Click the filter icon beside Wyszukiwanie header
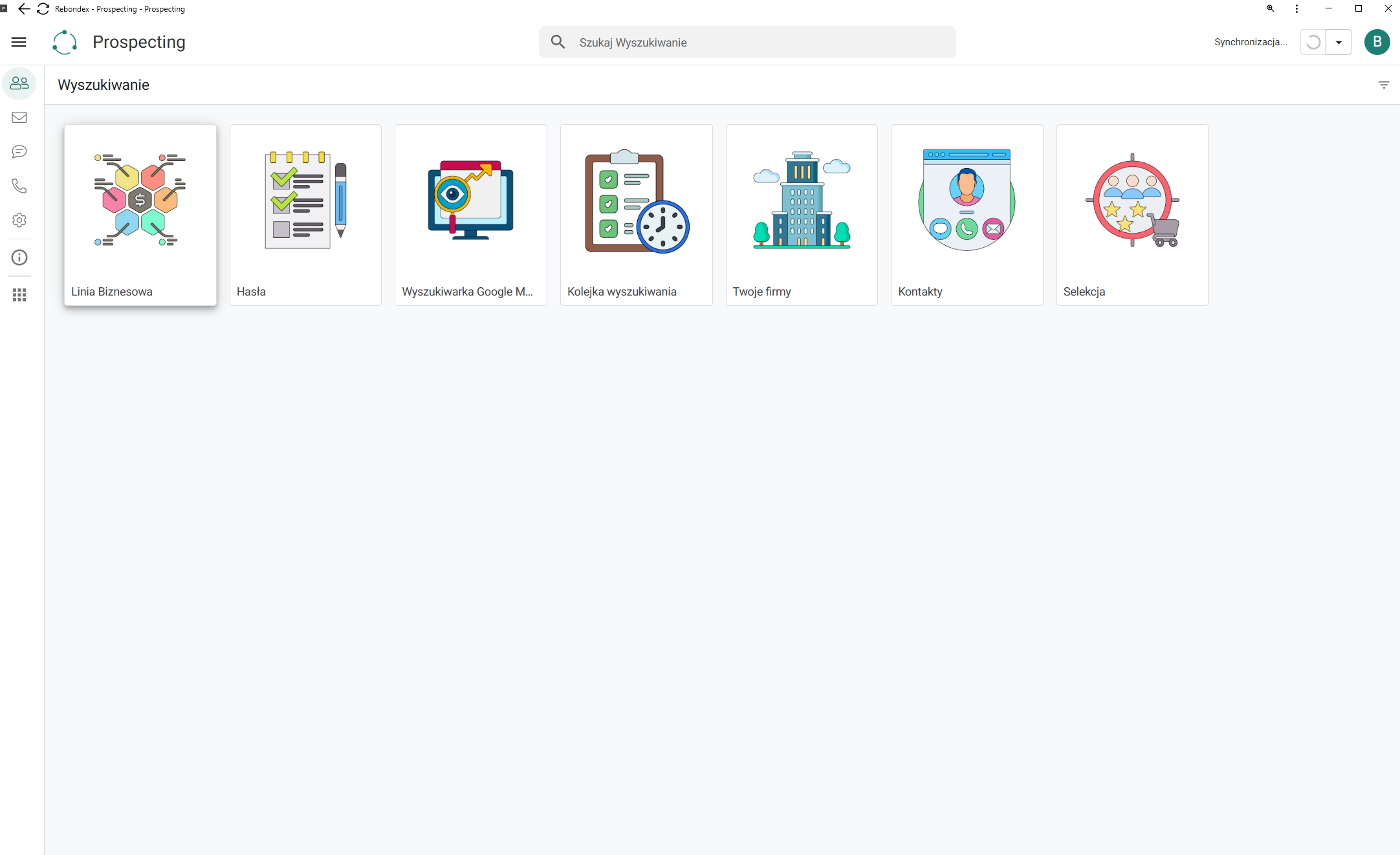Viewport: 1400px width, 855px height. tap(1384, 85)
